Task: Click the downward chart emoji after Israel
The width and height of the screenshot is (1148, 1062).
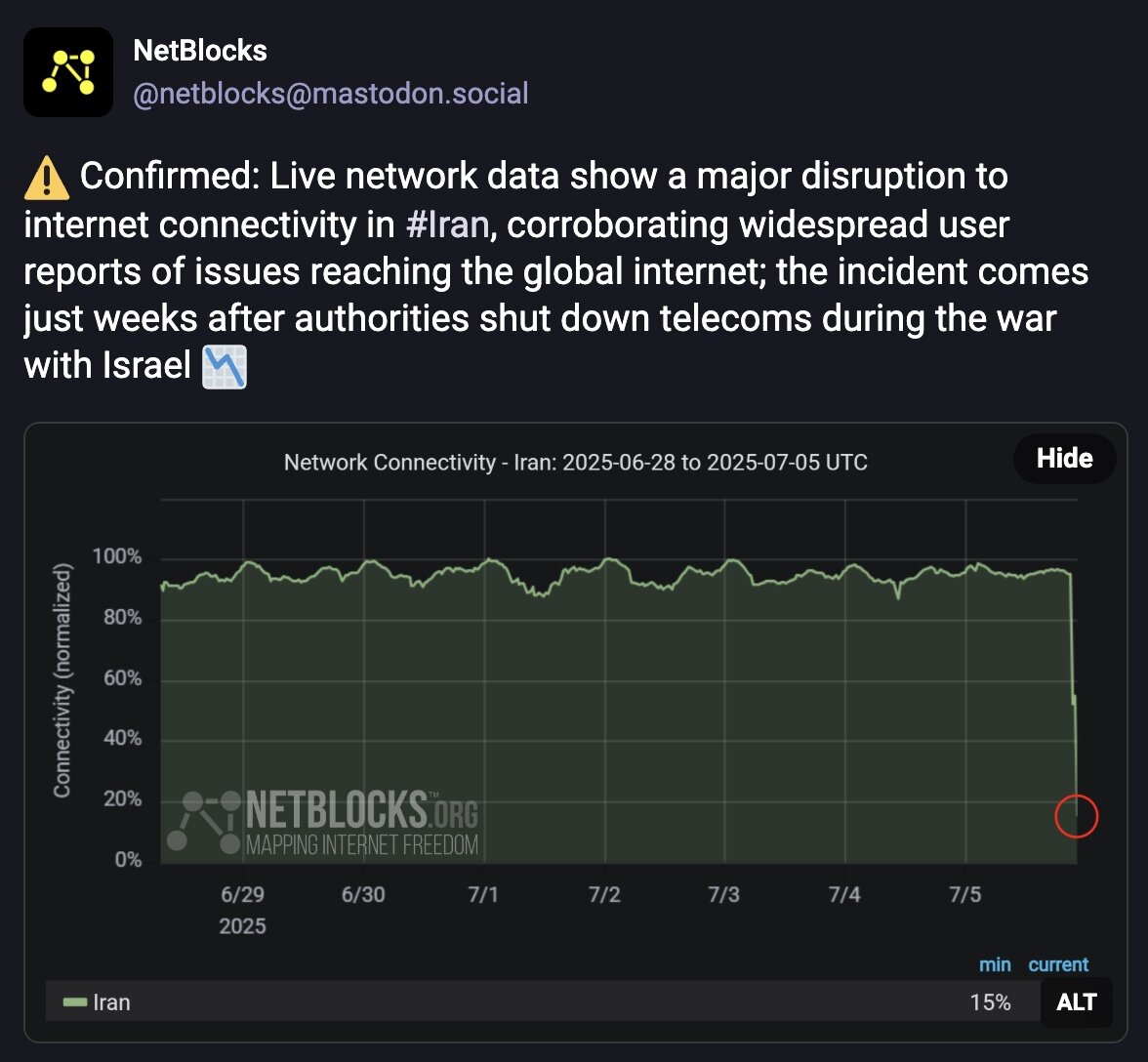Action: [x=225, y=367]
